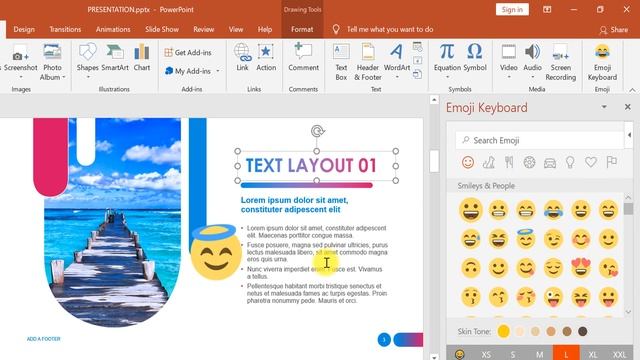This screenshot has width=640, height=360.
Task: Click the Share button
Action: 613,30
